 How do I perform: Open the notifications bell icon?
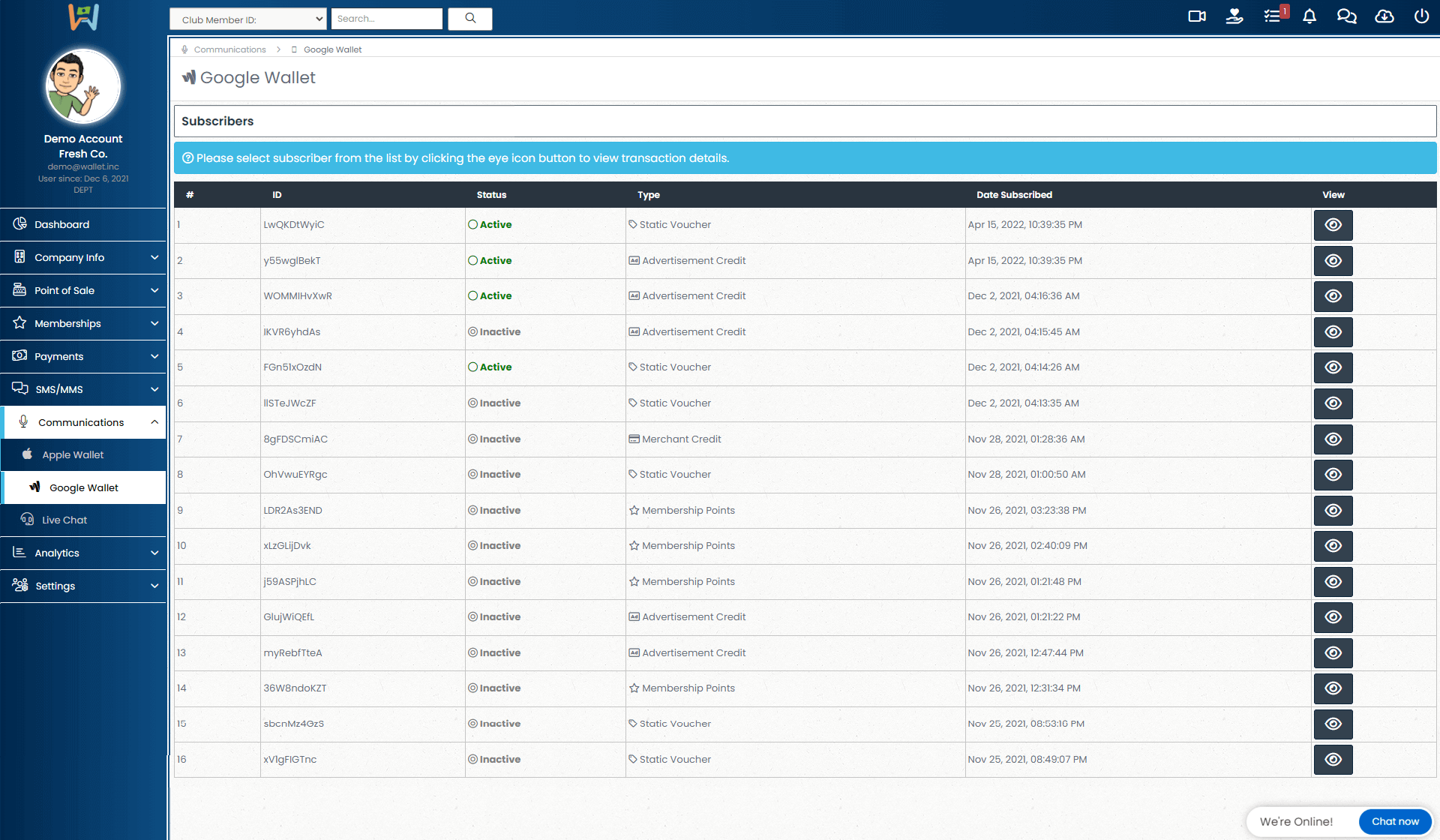(x=1309, y=16)
